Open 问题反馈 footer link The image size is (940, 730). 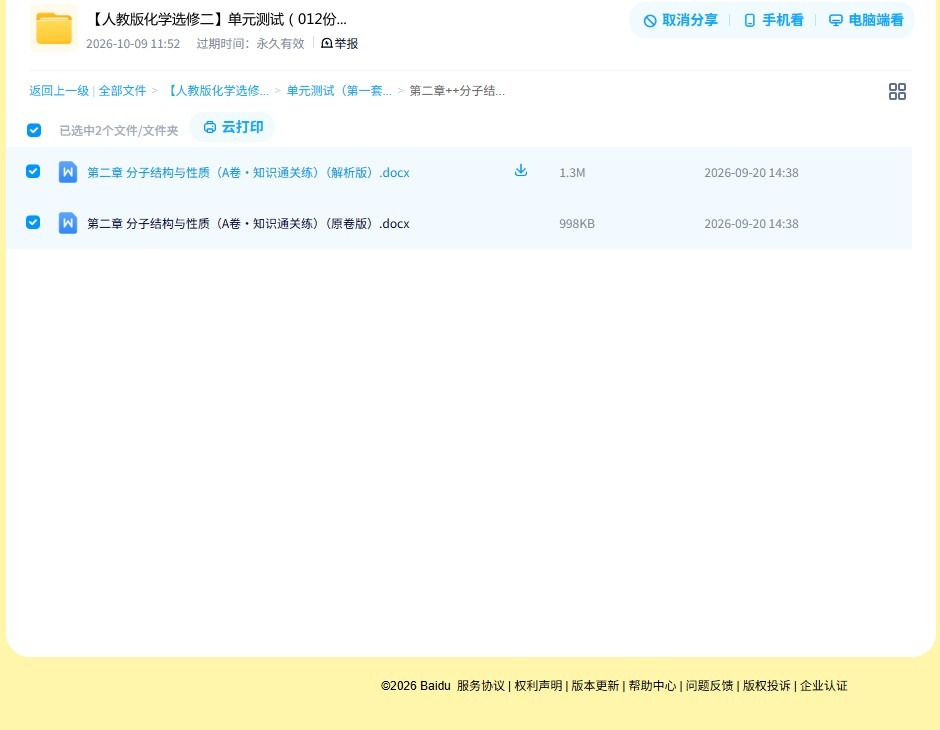pyautogui.click(x=709, y=686)
